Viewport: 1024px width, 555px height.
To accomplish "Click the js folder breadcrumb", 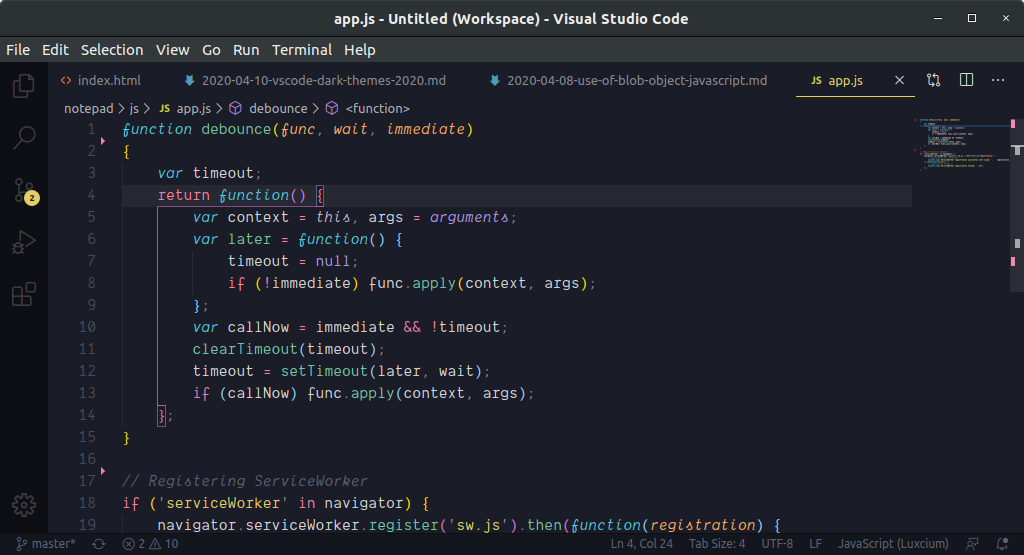I will pos(134,108).
